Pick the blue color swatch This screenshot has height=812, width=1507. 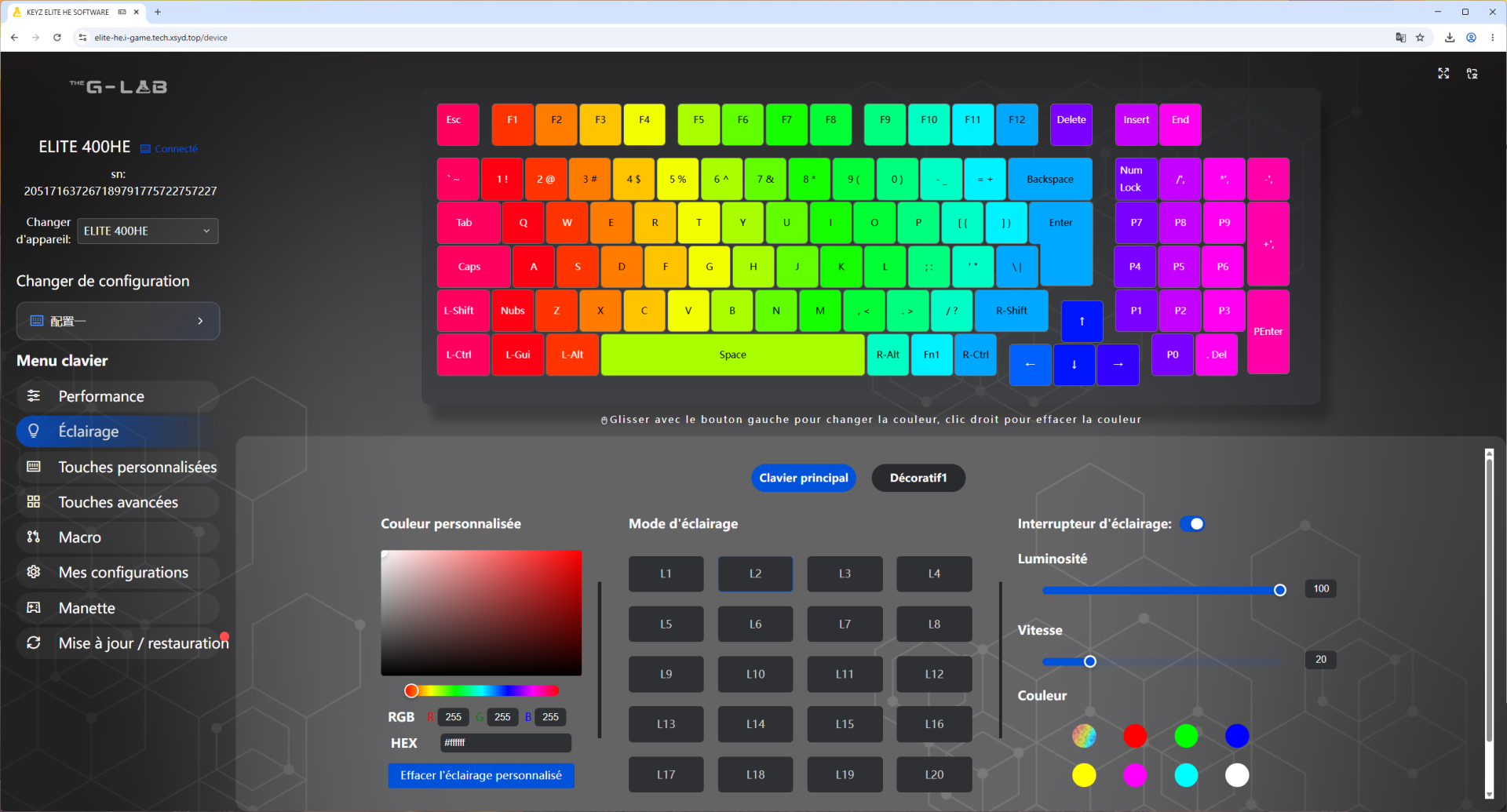(x=1236, y=736)
